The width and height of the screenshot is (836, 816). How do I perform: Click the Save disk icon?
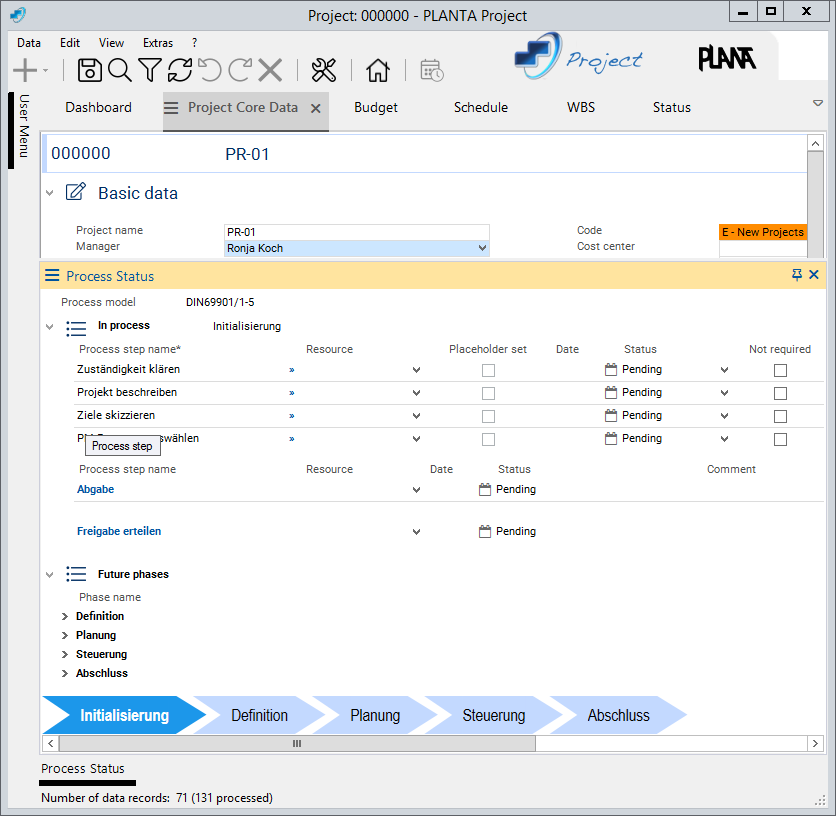[x=90, y=70]
